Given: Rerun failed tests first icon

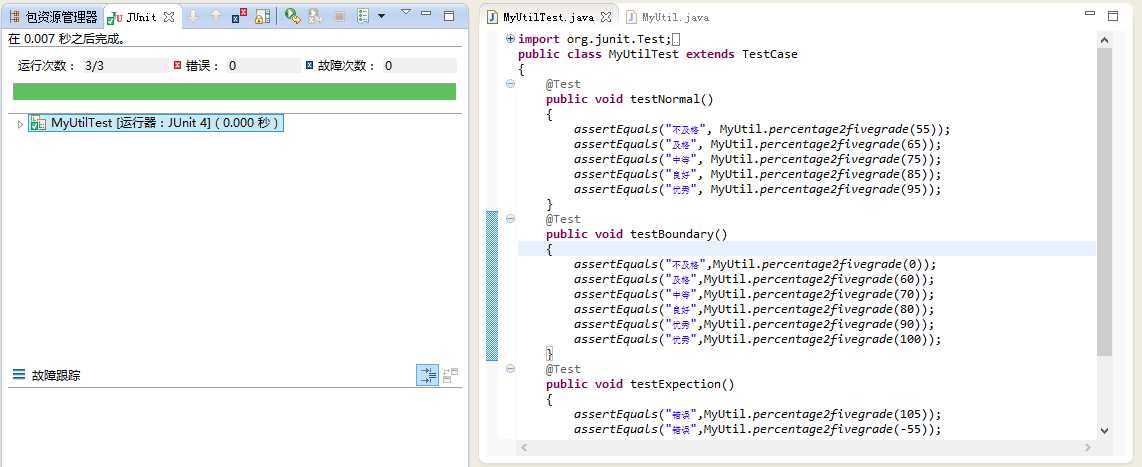Looking at the screenshot, I should coord(315,16).
